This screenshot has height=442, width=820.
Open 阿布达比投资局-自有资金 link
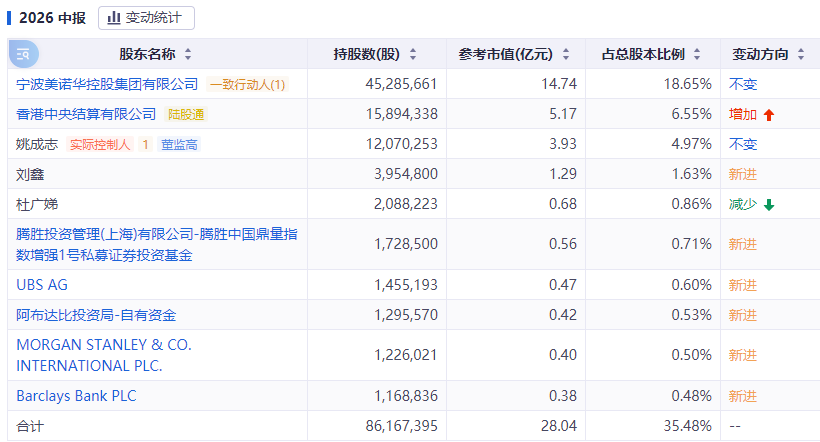tap(96, 315)
